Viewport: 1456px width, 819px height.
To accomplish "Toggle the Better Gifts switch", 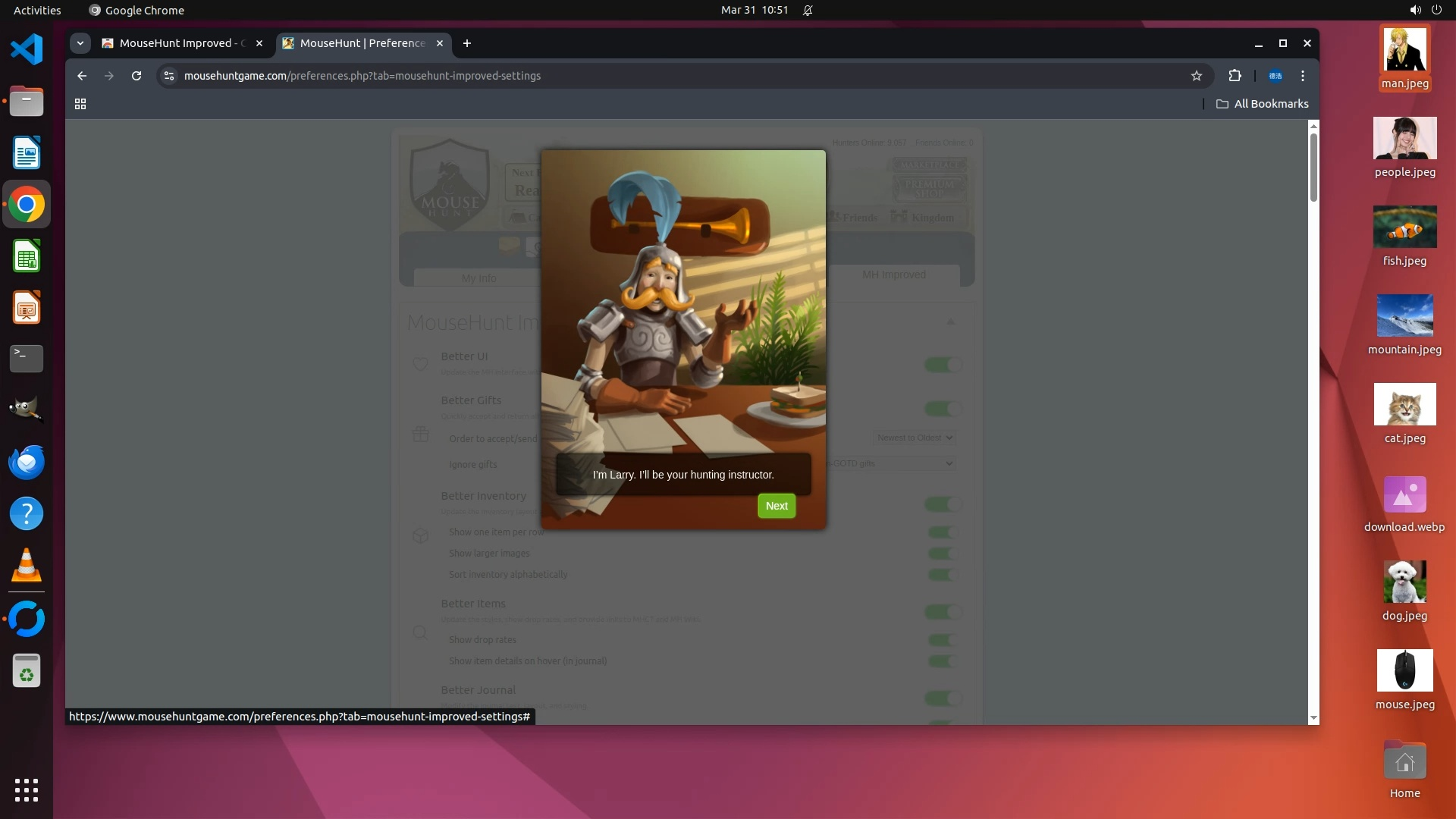I will pyautogui.click(x=943, y=409).
